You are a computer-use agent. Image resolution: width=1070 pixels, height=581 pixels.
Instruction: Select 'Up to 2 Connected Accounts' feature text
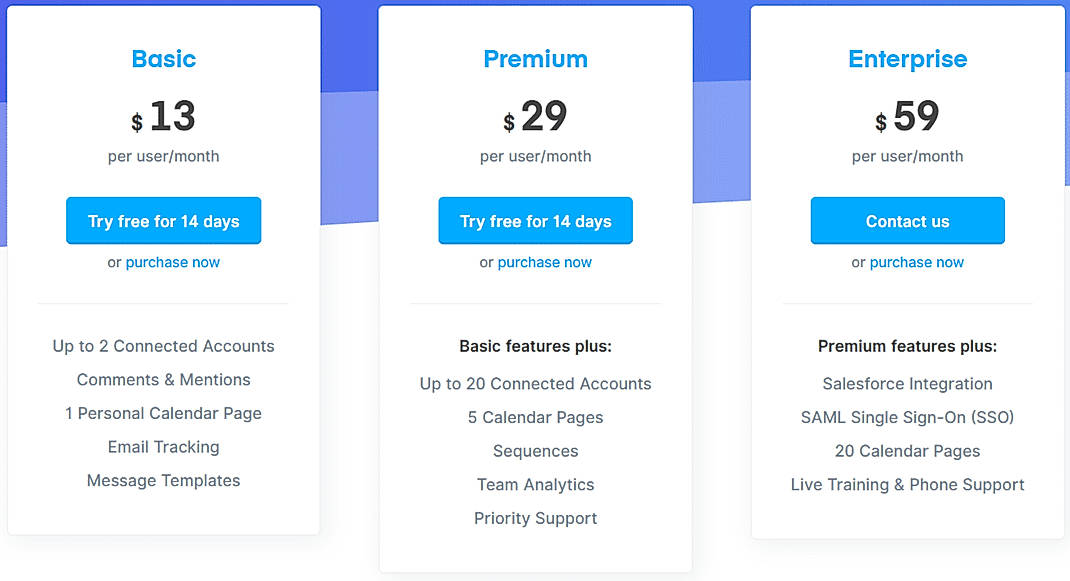(163, 346)
